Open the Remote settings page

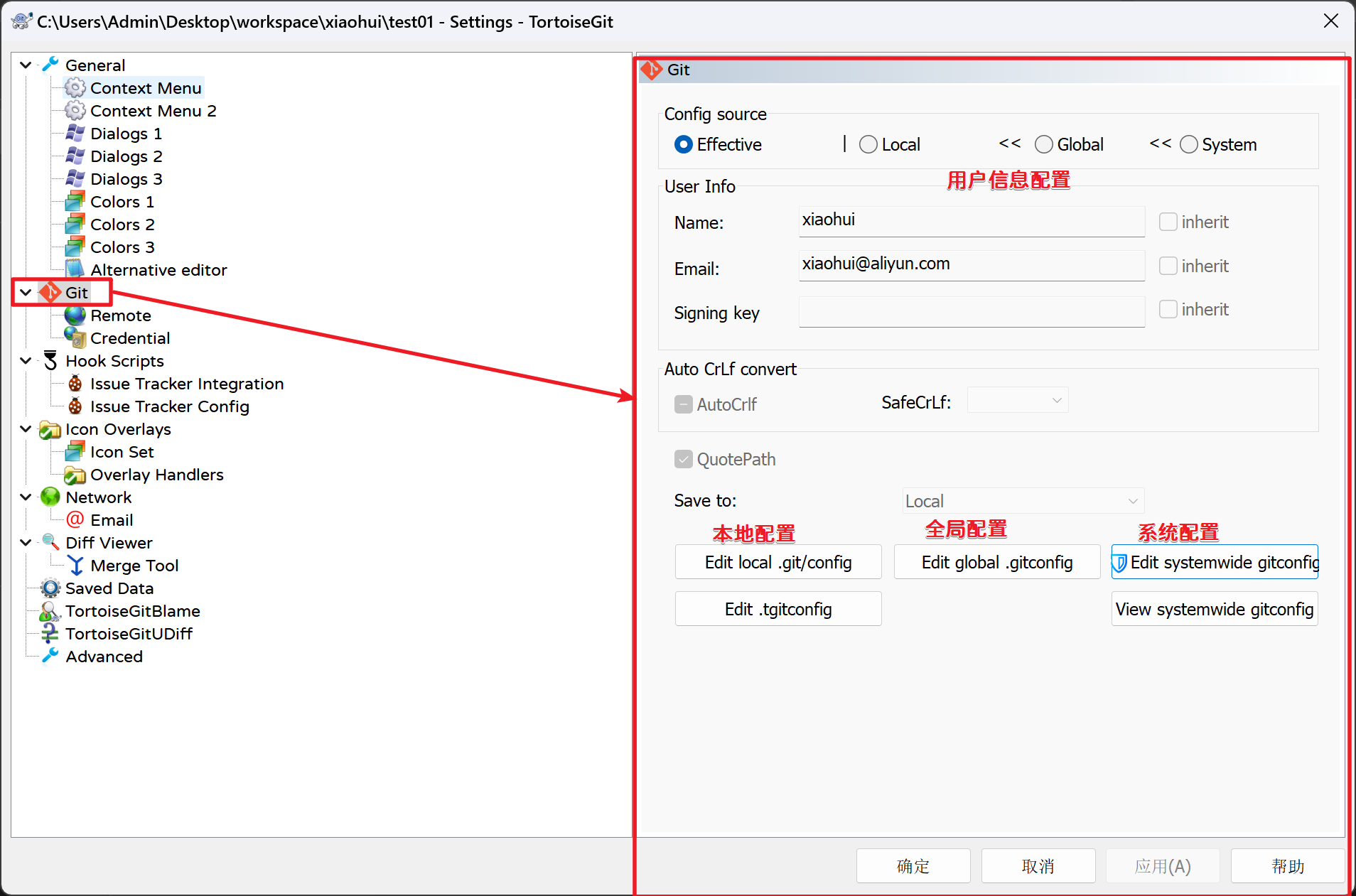point(121,315)
